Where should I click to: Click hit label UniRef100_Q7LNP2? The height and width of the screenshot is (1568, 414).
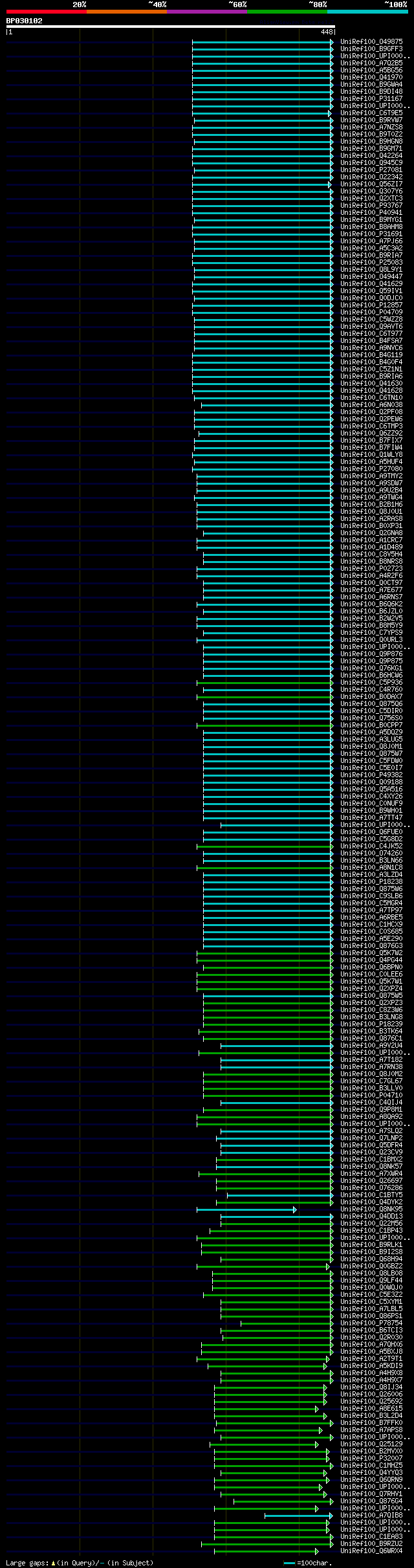point(371,1138)
